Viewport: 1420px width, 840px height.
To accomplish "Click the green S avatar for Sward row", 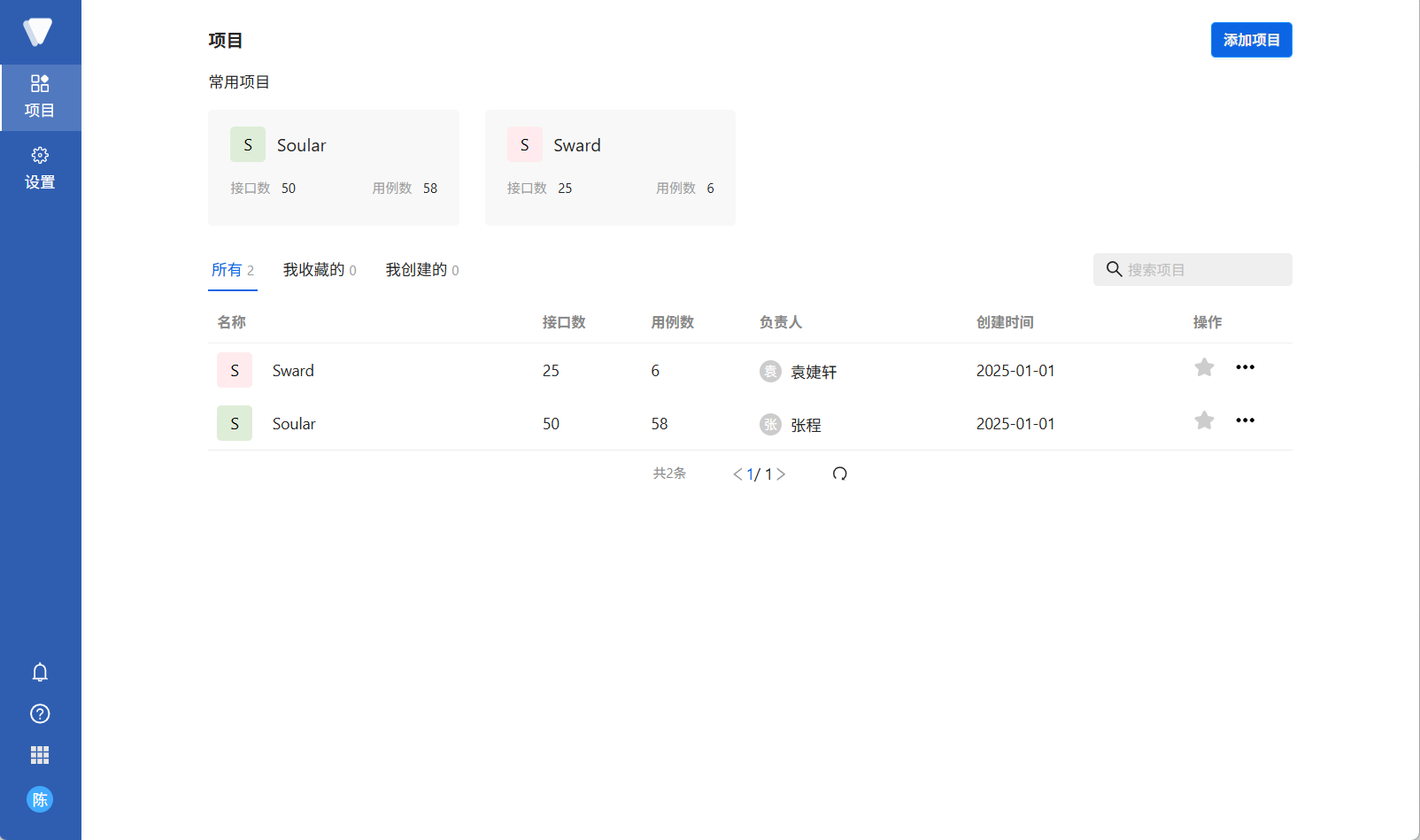I will (234, 370).
